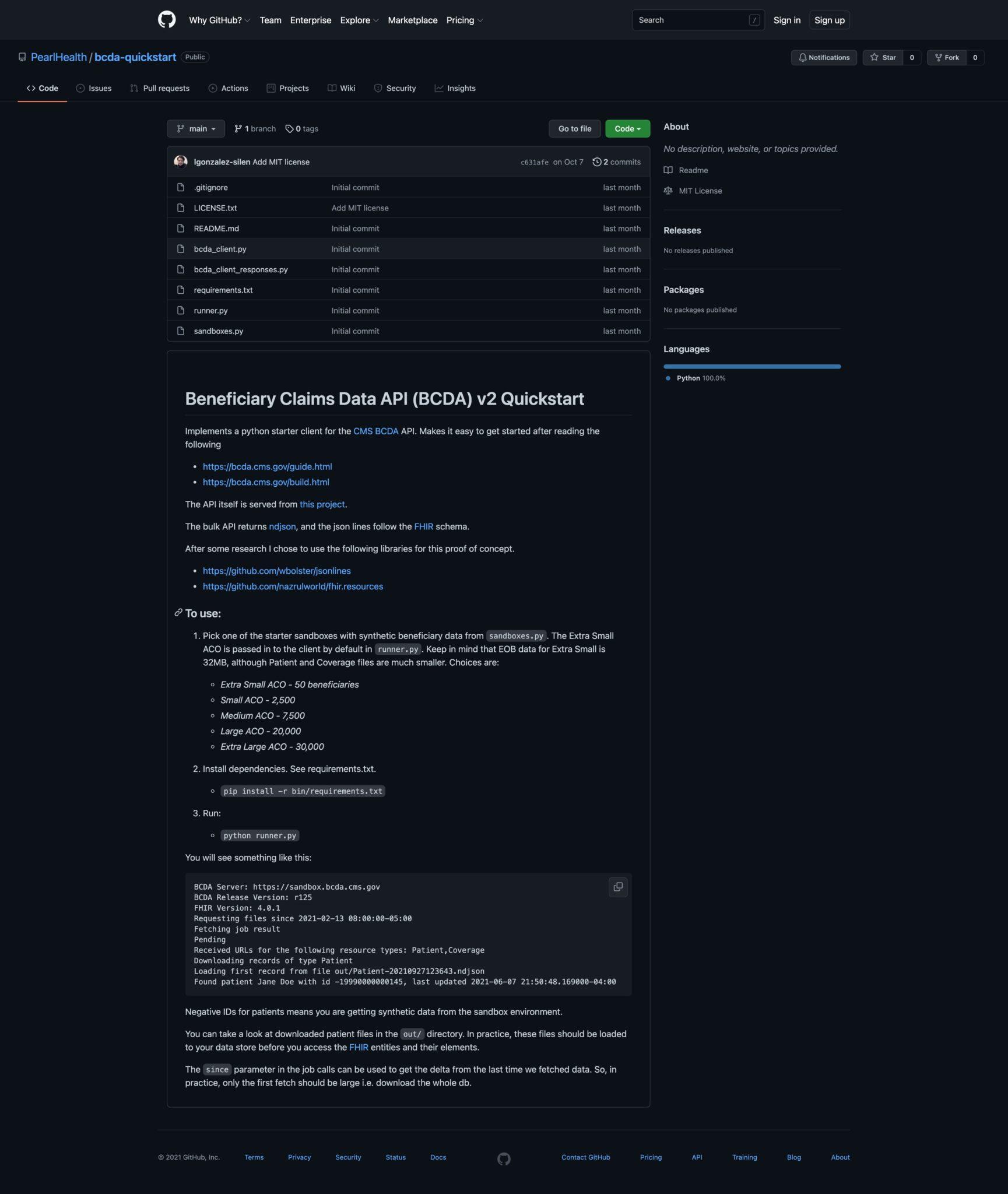This screenshot has height=1194, width=1008.
Task: Click the scale icon next to MIT License
Action: (x=668, y=191)
